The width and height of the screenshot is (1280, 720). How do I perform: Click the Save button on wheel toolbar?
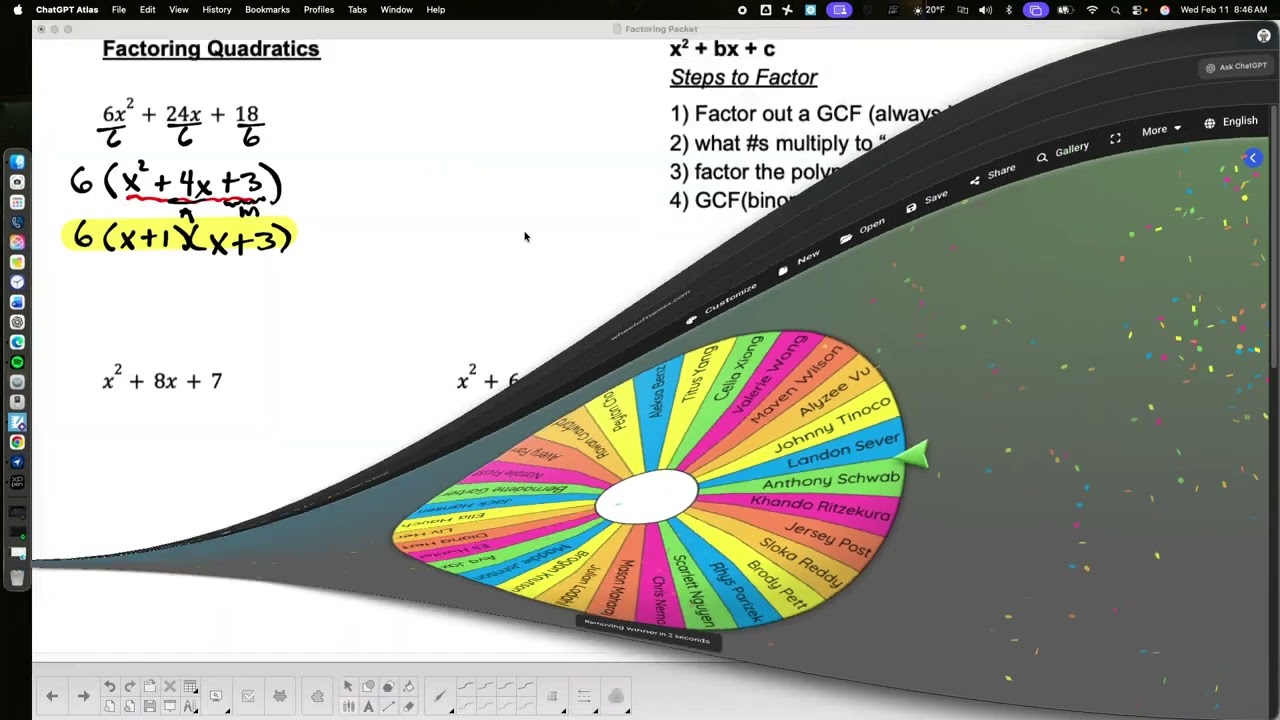pos(928,202)
